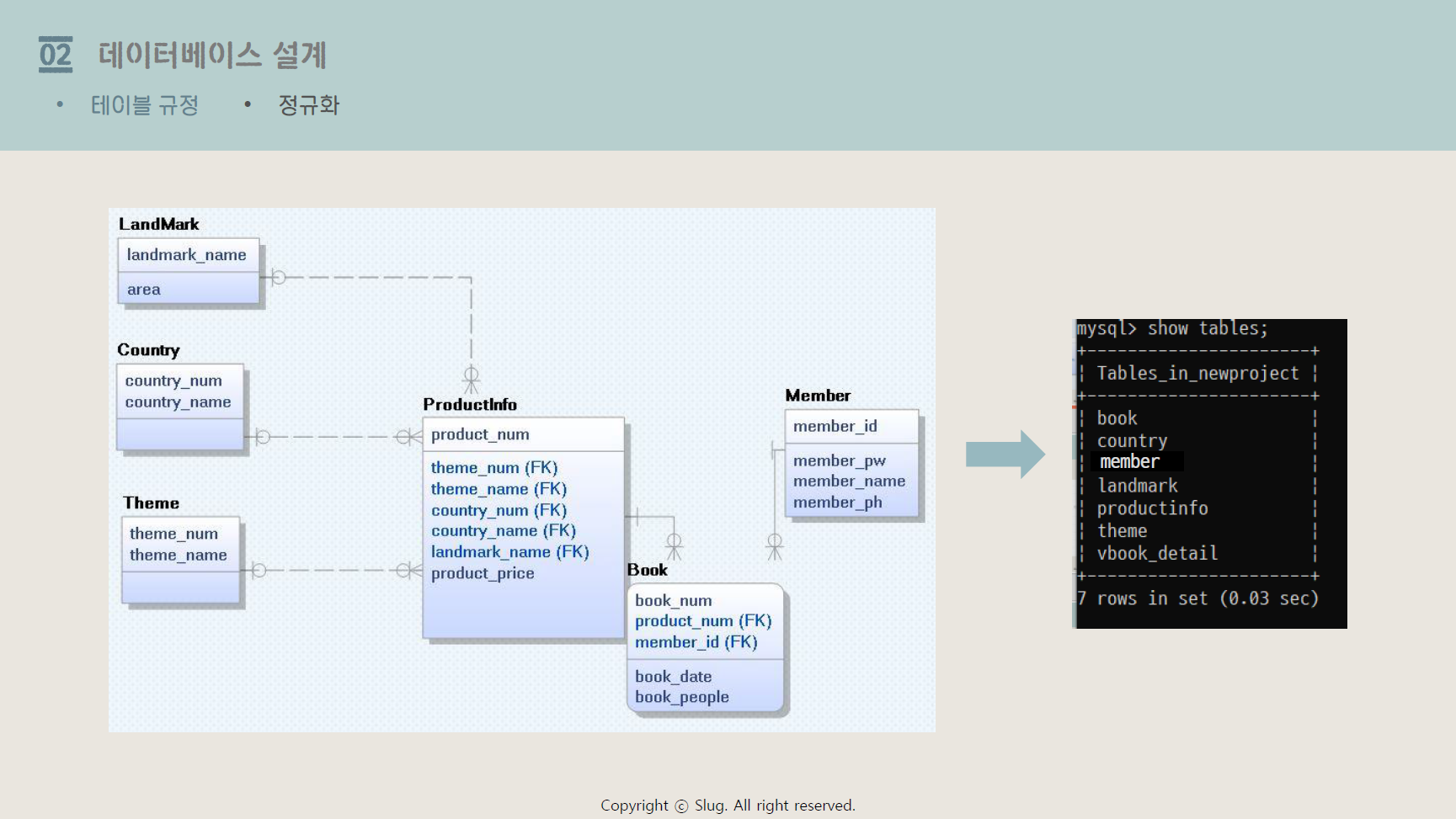Screen dimensions: 1456x819
Task: Select country_num (FK) in ProductInfo
Action: (x=499, y=510)
